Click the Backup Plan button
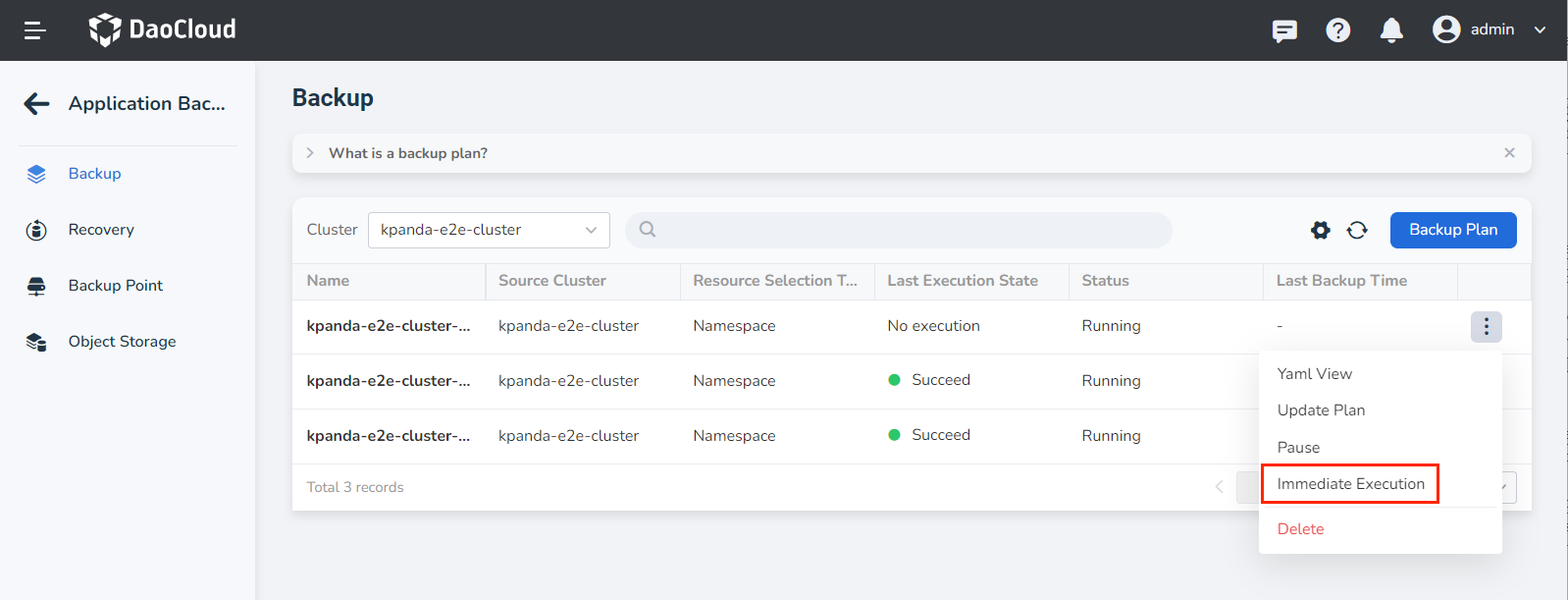Screen dimensions: 1568x600 1452,230
